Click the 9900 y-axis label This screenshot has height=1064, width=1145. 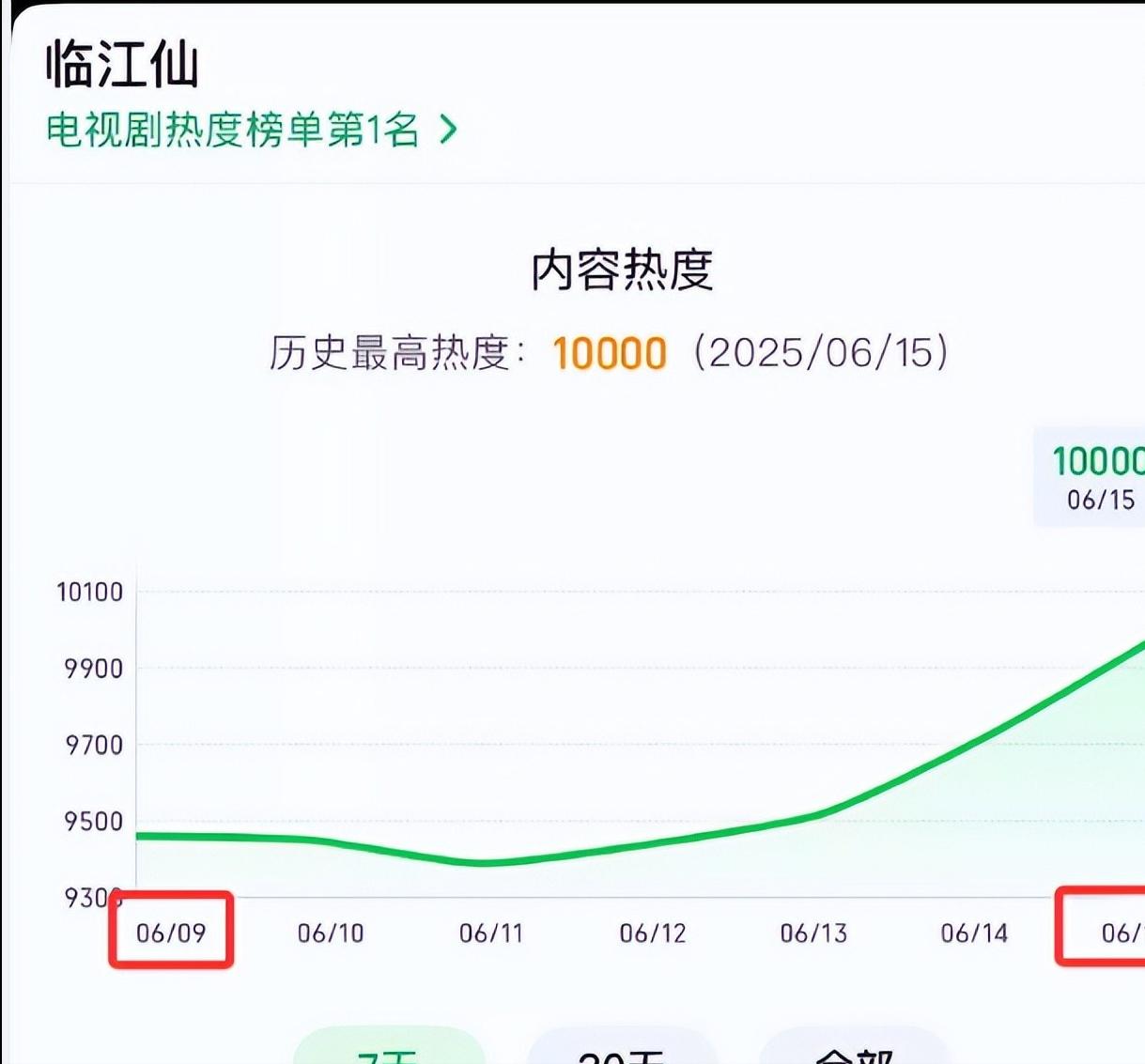[x=94, y=669]
